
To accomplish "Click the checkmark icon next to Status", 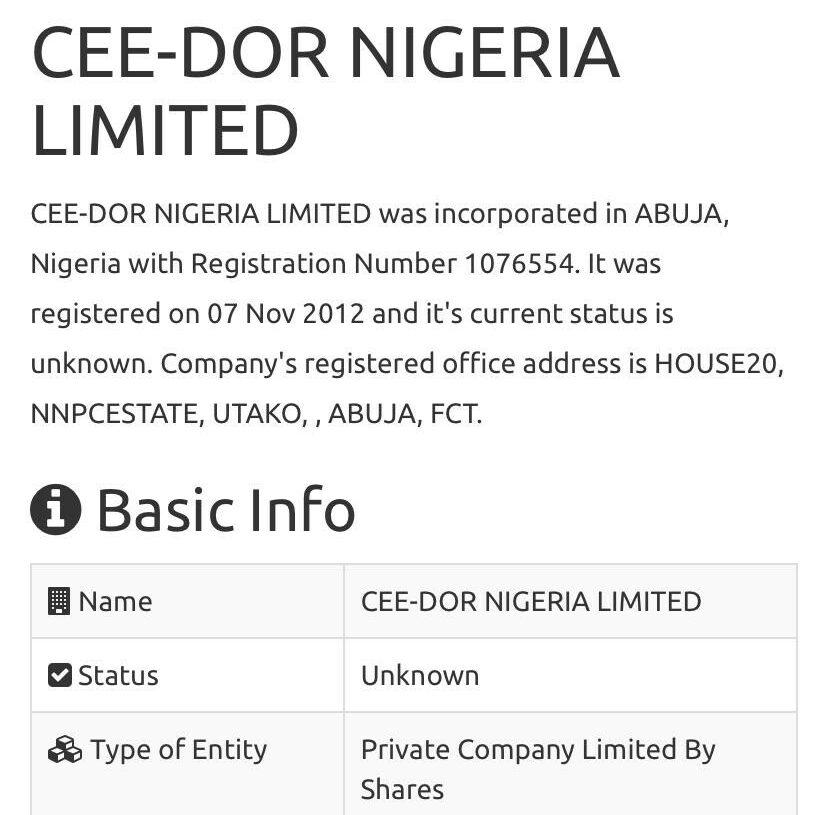I will 60,675.
